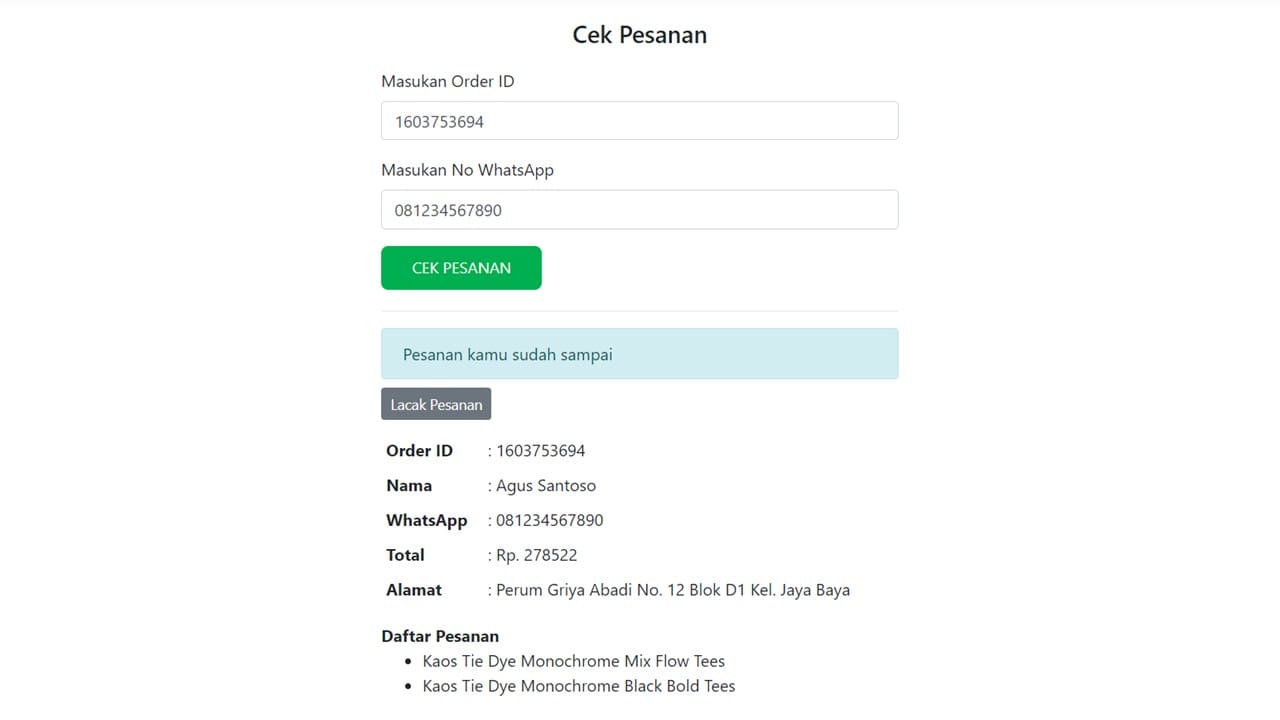Click the bold Order ID detail row label
This screenshot has height=720, width=1280.
[x=419, y=451]
